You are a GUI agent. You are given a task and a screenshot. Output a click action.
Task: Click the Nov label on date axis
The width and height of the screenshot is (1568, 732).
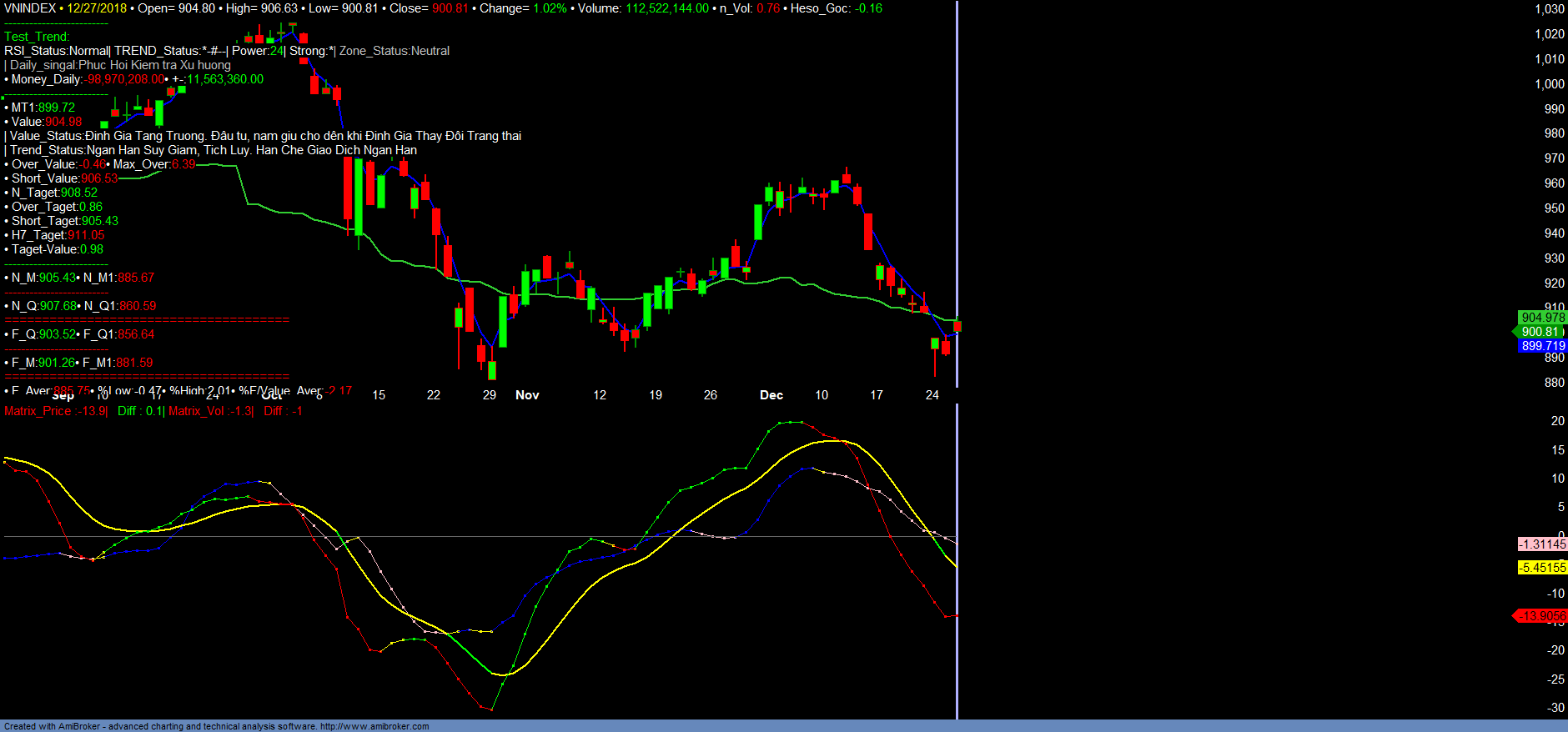[x=527, y=395]
